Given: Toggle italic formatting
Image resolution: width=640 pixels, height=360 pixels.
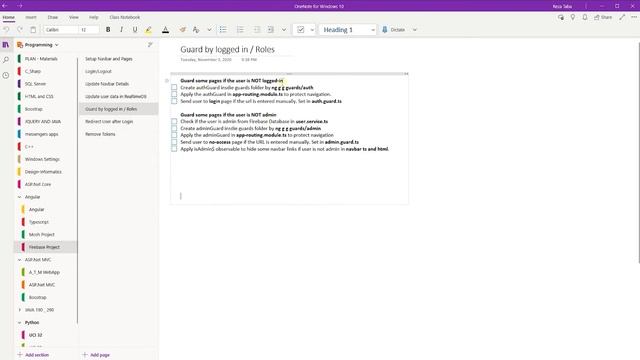Looking at the screenshot, I should [121, 30].
